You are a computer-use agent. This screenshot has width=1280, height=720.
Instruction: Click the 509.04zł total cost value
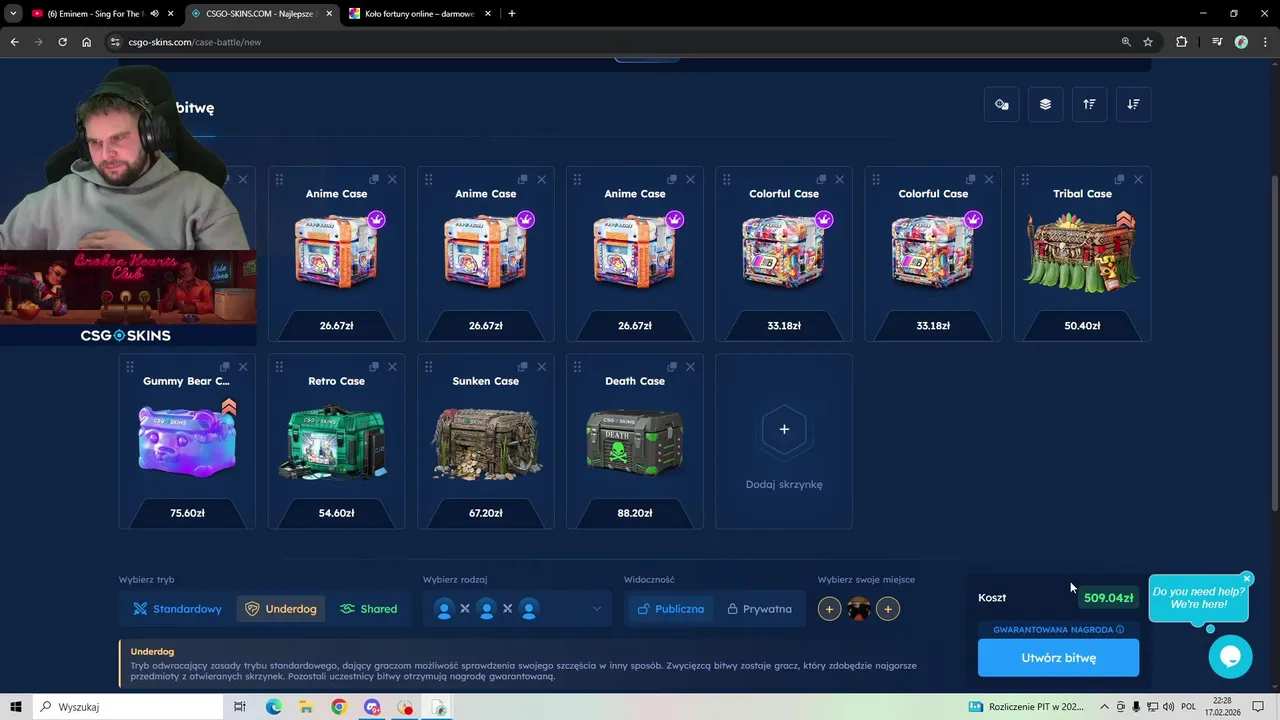[x=1108, y=598]
